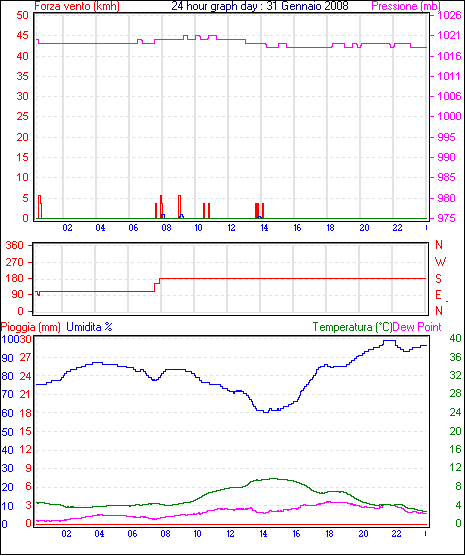Click the 08 hour mark on bottom chart
The width and height of the screenshot is (465, 556).
tap(165, 533)
